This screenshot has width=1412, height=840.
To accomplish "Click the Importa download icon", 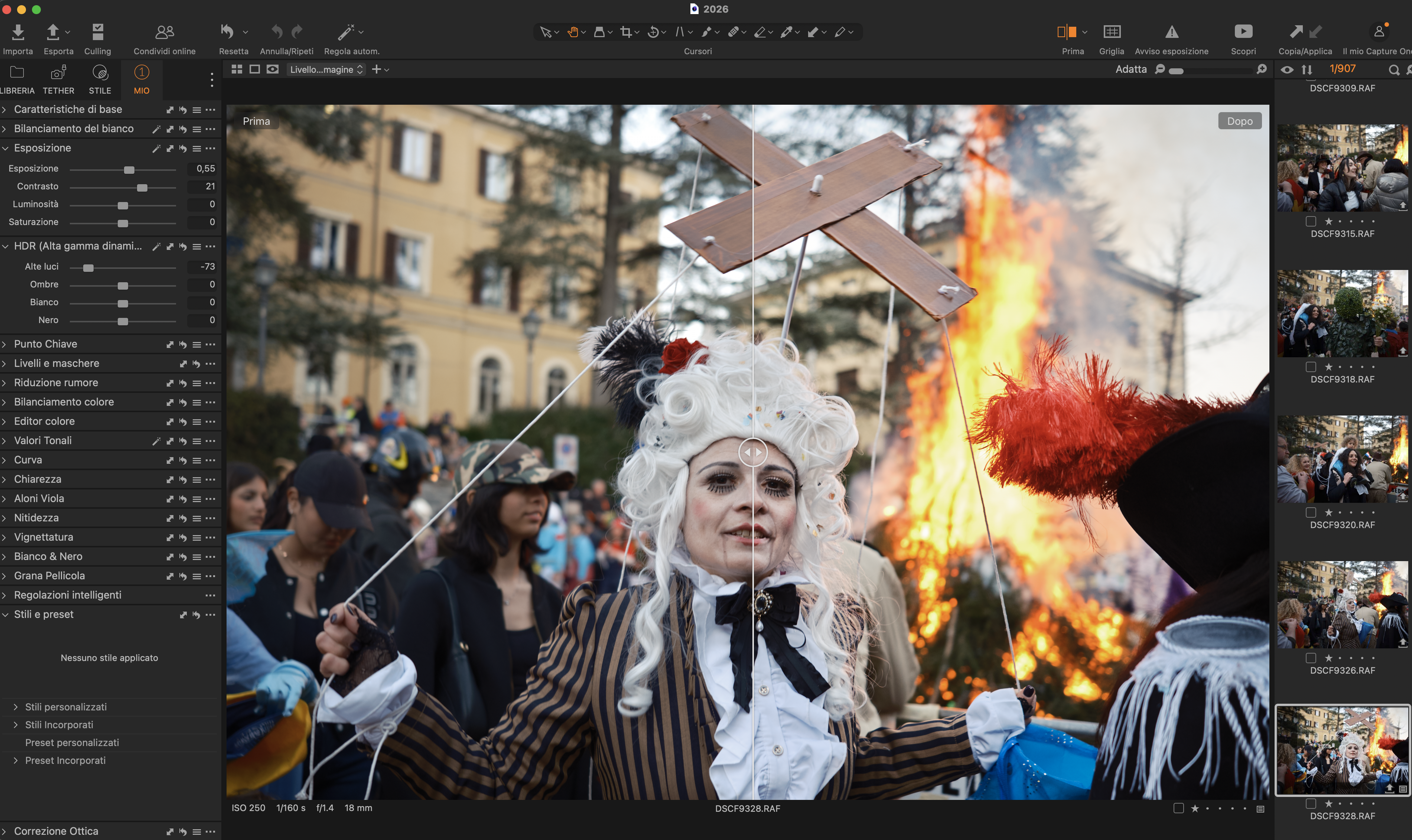I will pos(18,32).
